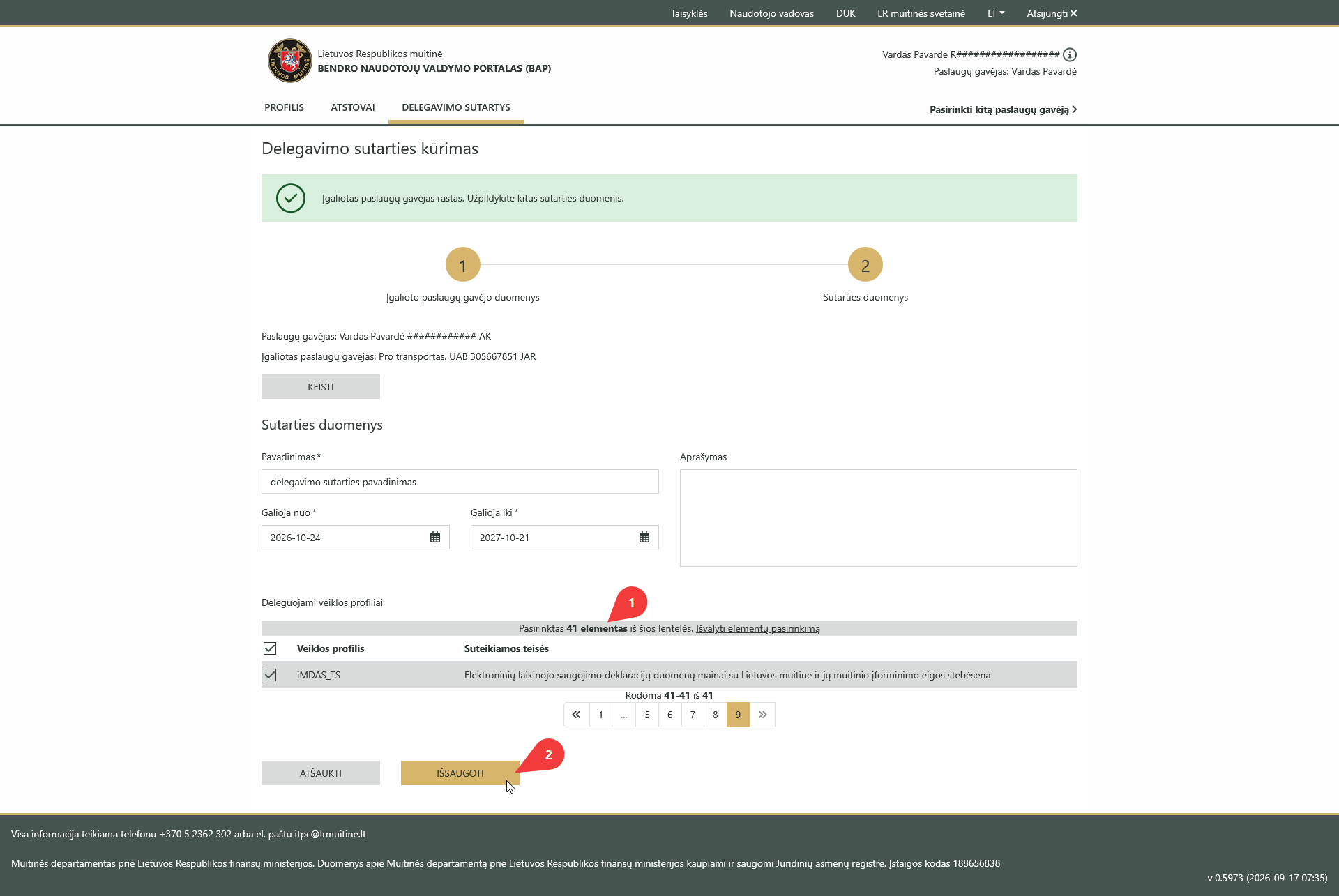Click the Veiklos profilis column header

[x=331, y=648]
